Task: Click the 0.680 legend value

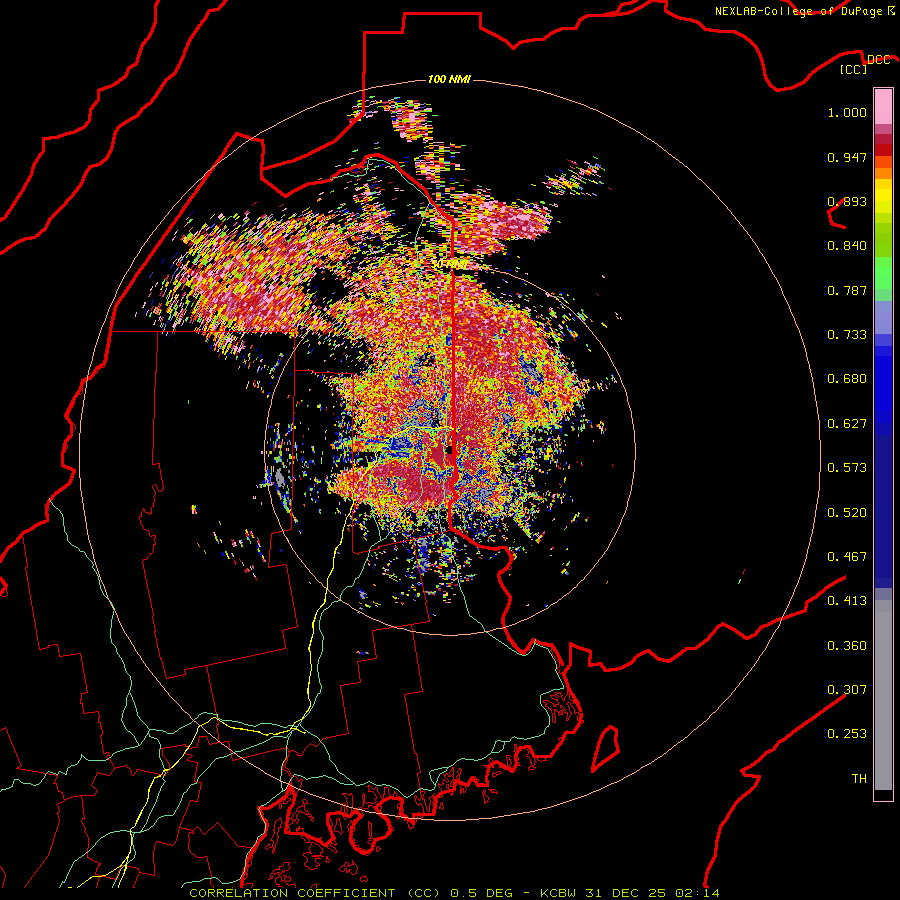Action: [x=847, y=379]
